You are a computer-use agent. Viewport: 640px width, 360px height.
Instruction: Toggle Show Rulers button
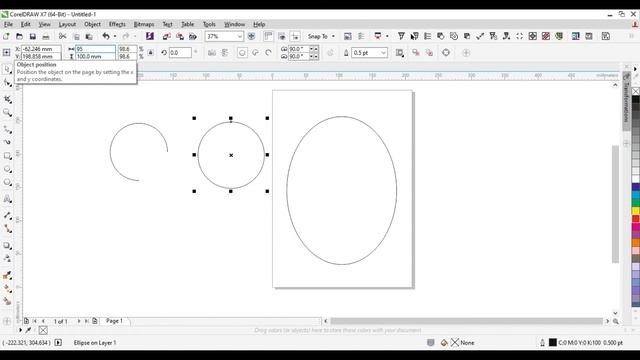pos(268,36)
